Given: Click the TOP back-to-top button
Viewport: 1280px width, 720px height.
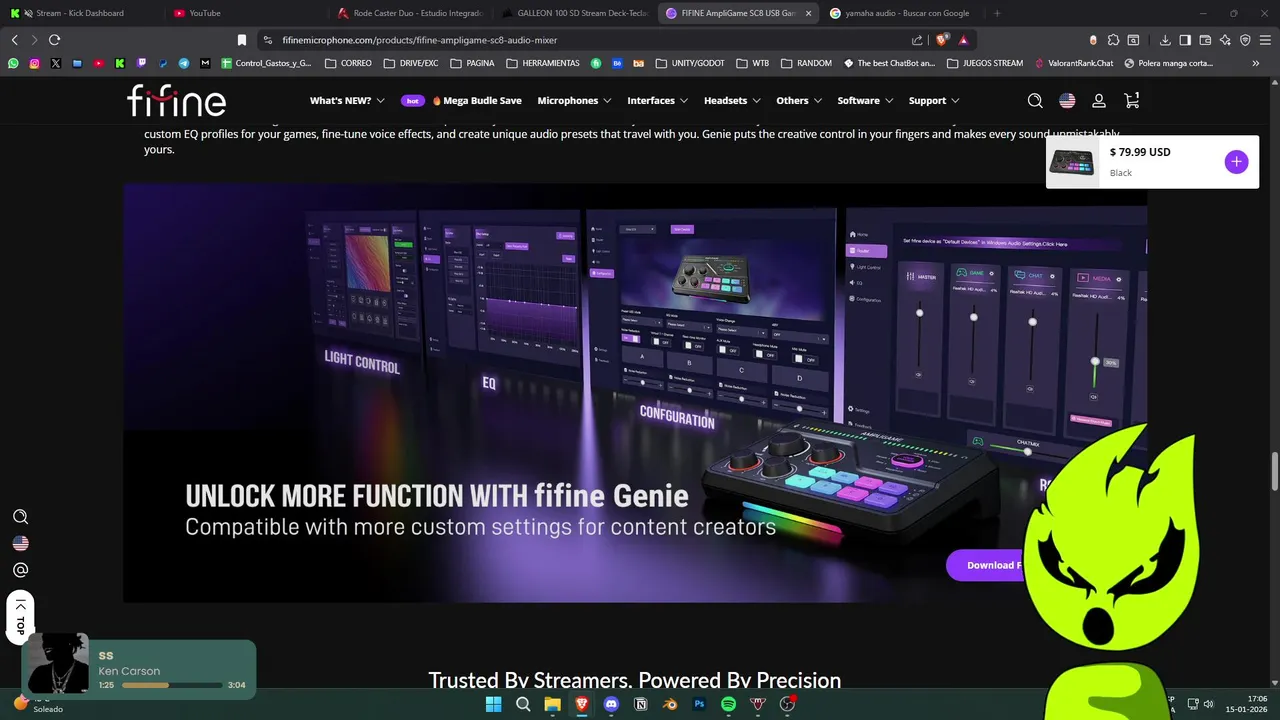Looking at the screenshot, I should pyautogui.click(x=20, y=619).
